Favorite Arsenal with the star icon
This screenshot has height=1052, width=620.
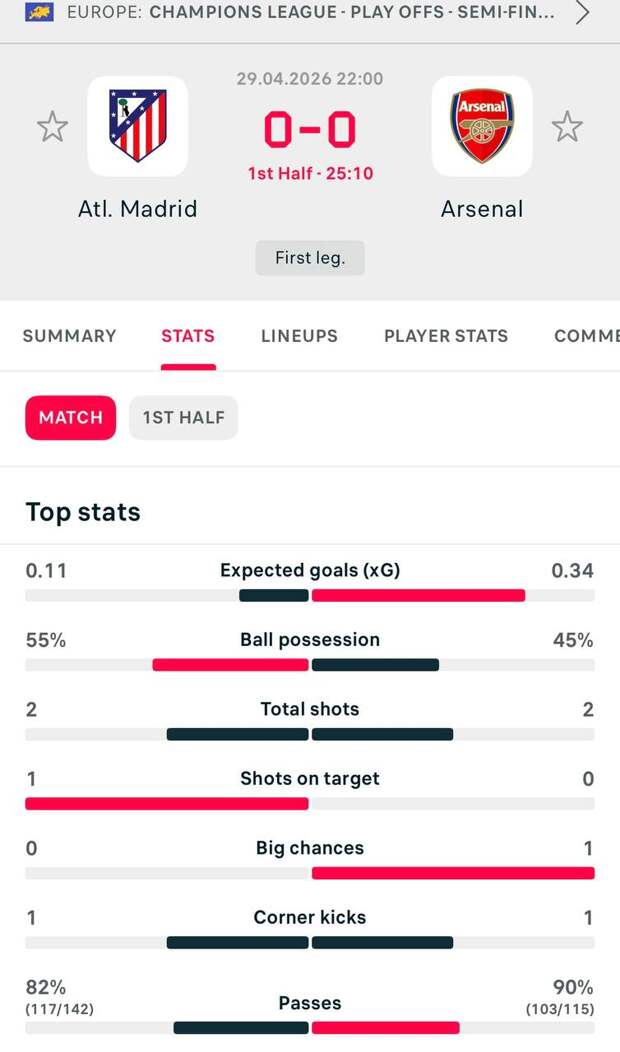coord(567,127)
